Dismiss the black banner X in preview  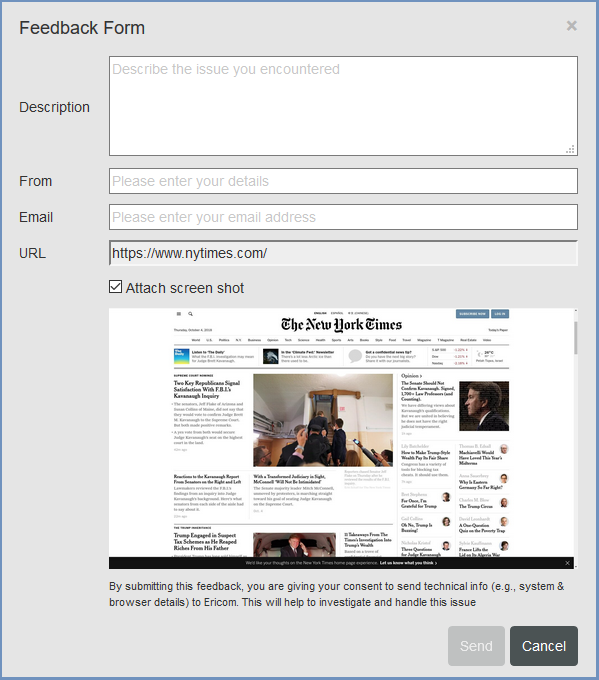(567, 563)
